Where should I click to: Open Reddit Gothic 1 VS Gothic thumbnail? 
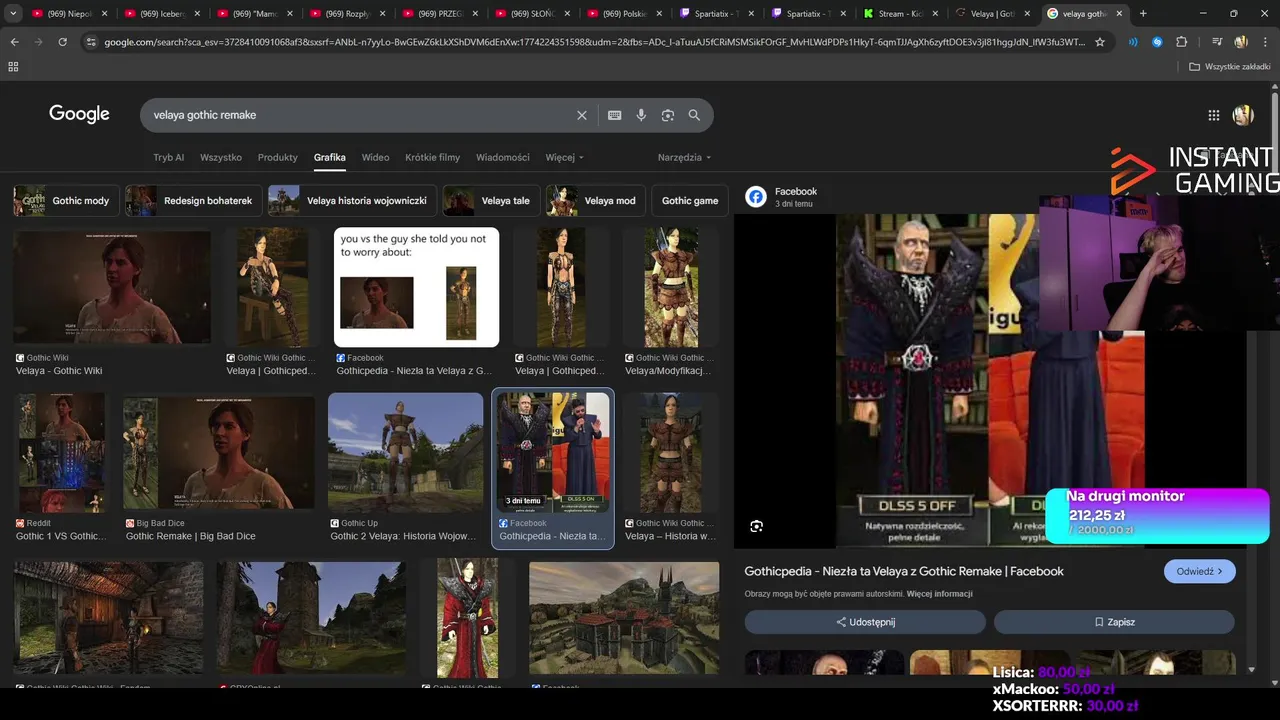60,452
